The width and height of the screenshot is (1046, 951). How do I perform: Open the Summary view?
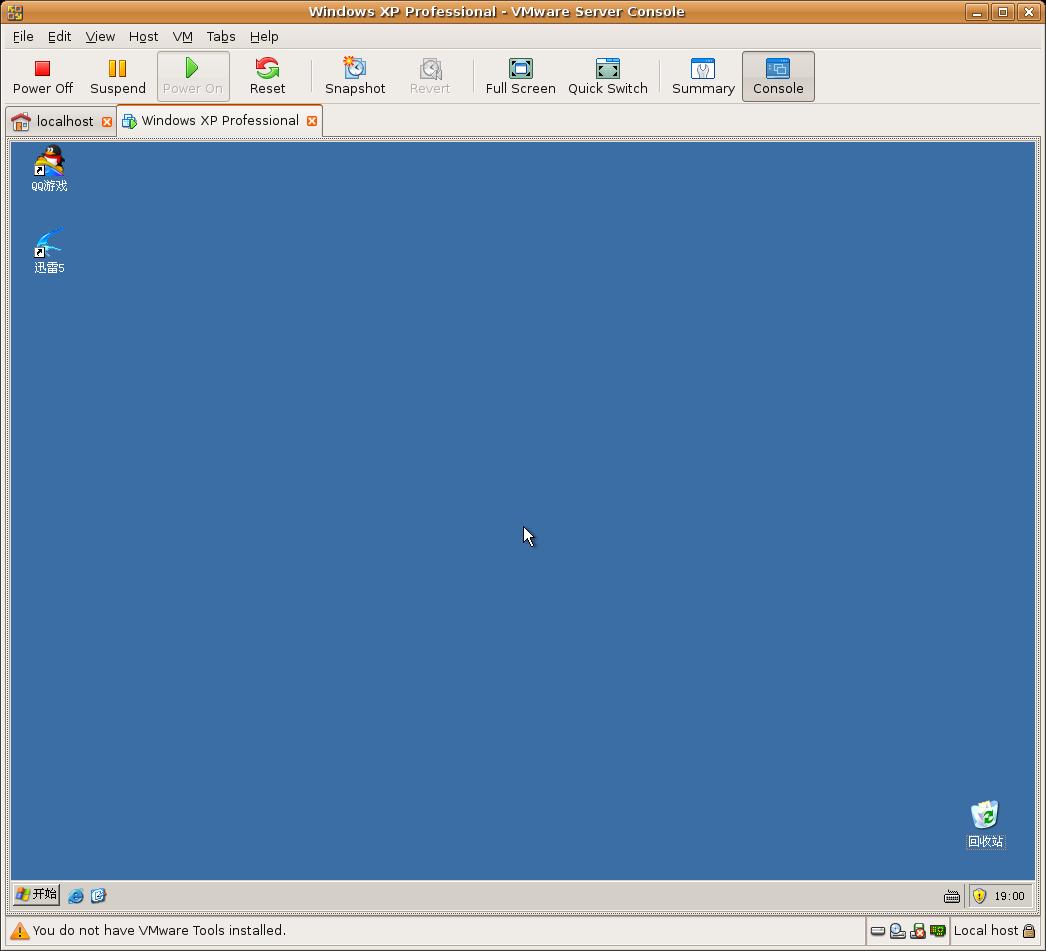click(x=703, y=77)
